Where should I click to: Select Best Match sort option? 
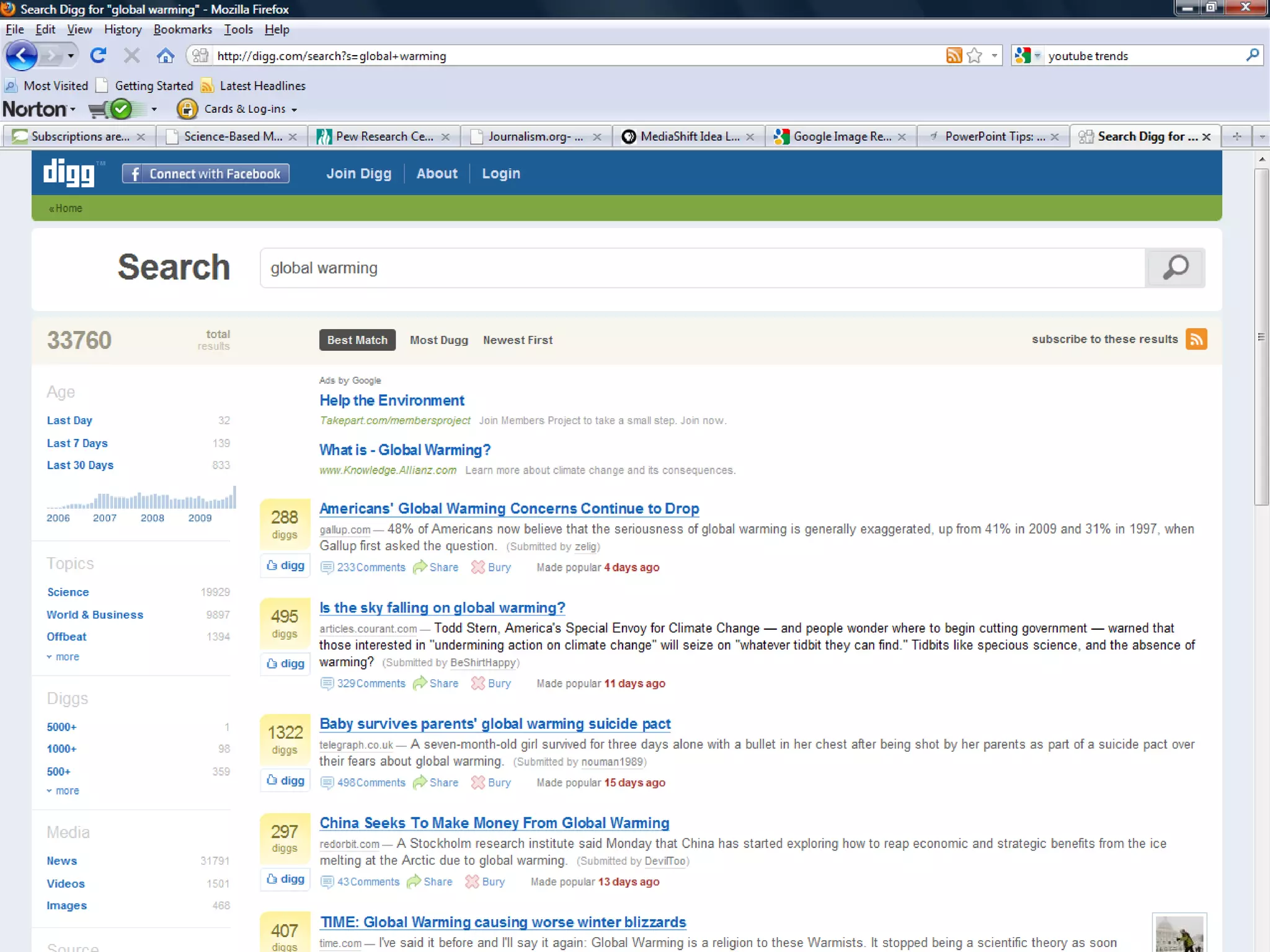[x=357, y=340]
